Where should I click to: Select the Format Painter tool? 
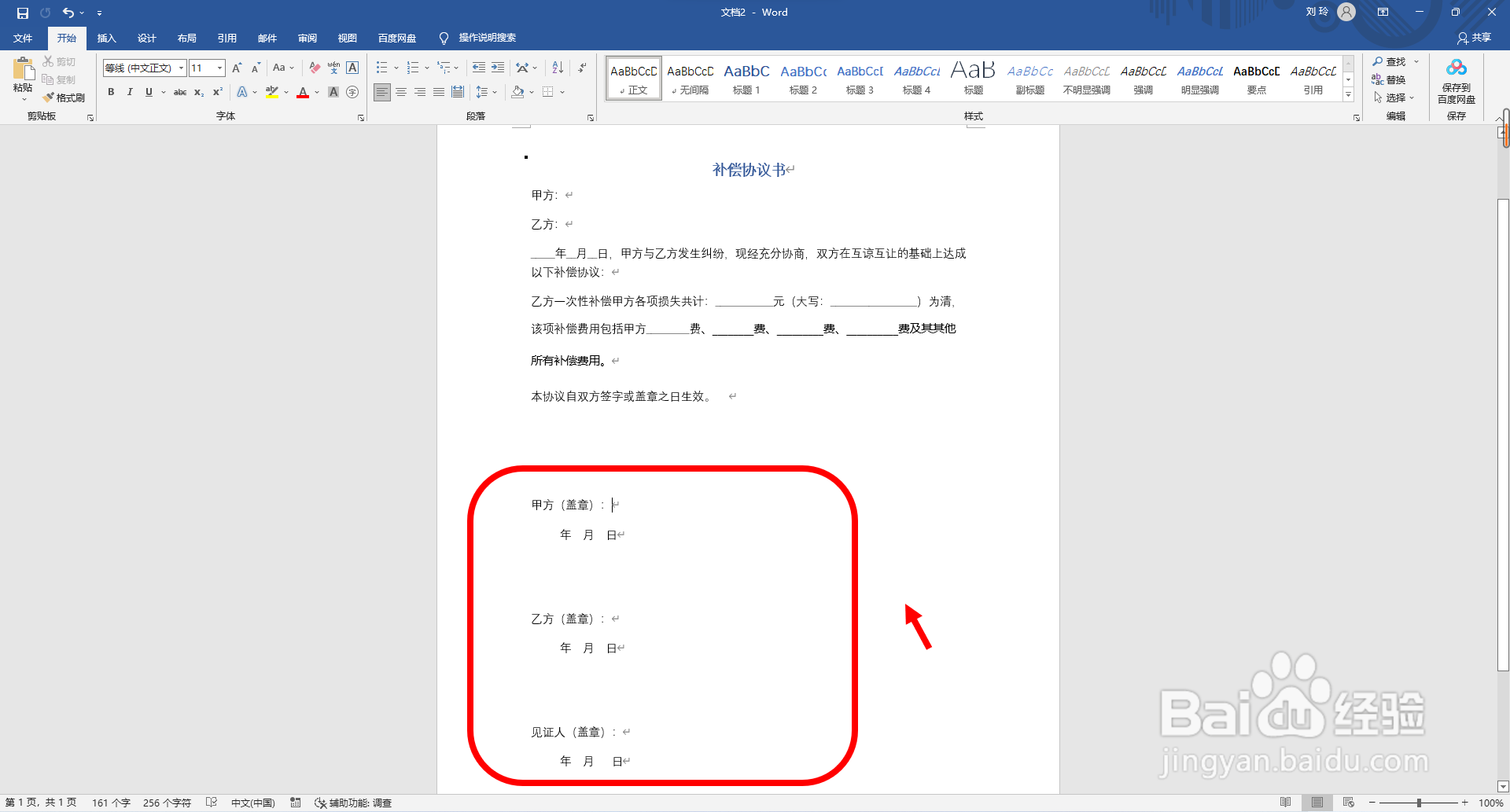64,97
